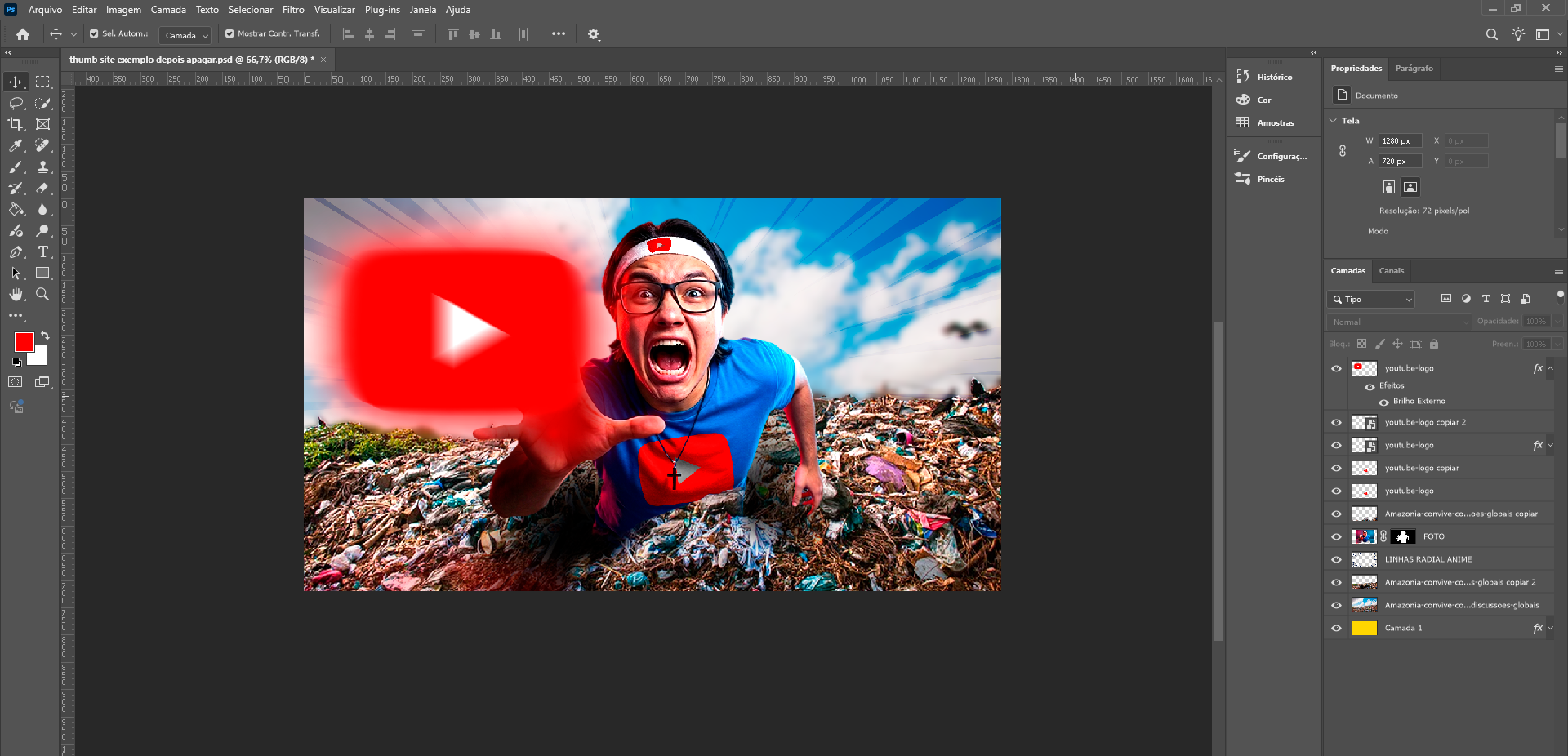Hide Amazonia-convive-co...discussoes-globais layer
The image size is (1568, 756).
1336,605
